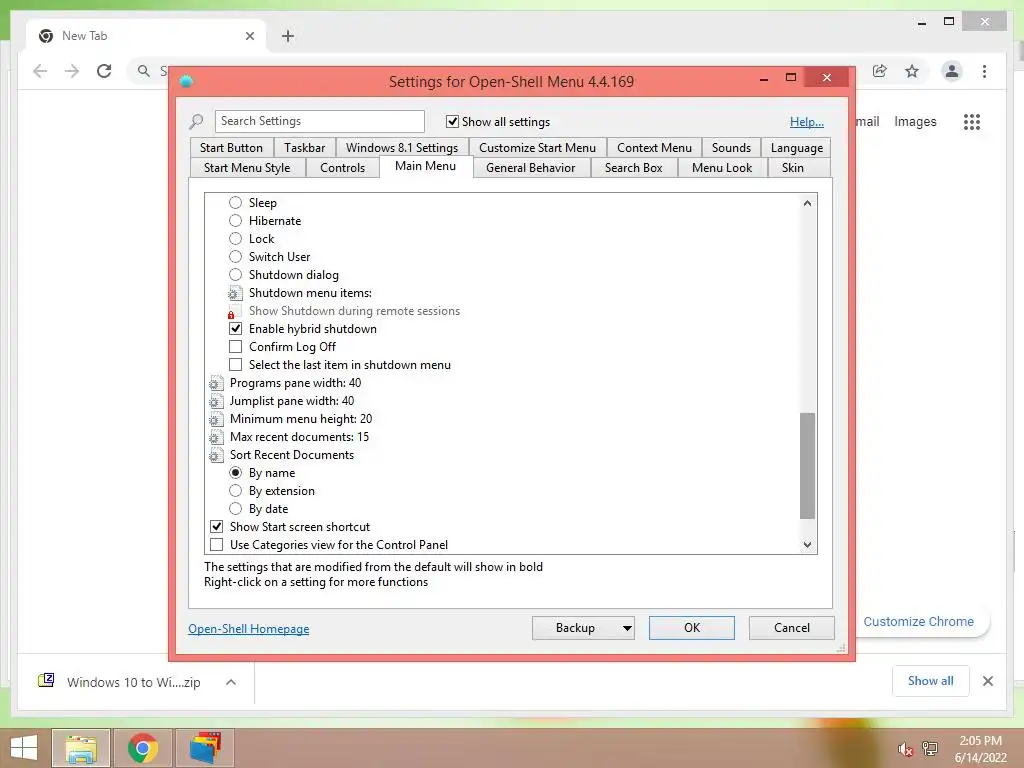Open the General Behavior tab
The width and height of the screenshot is (1024, 768).
click(x=530, y=168)
